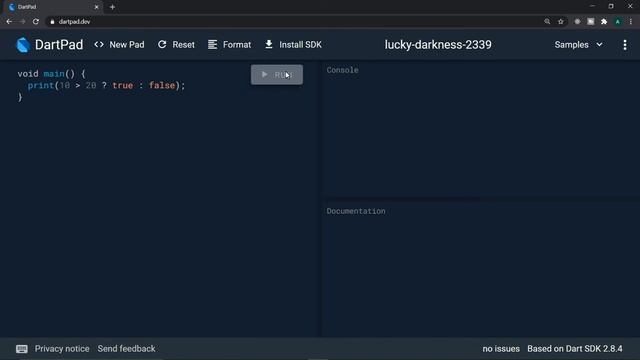This screenshot has width=640, height=360.
Task: Go back in the browser
Action: (9, 22)
